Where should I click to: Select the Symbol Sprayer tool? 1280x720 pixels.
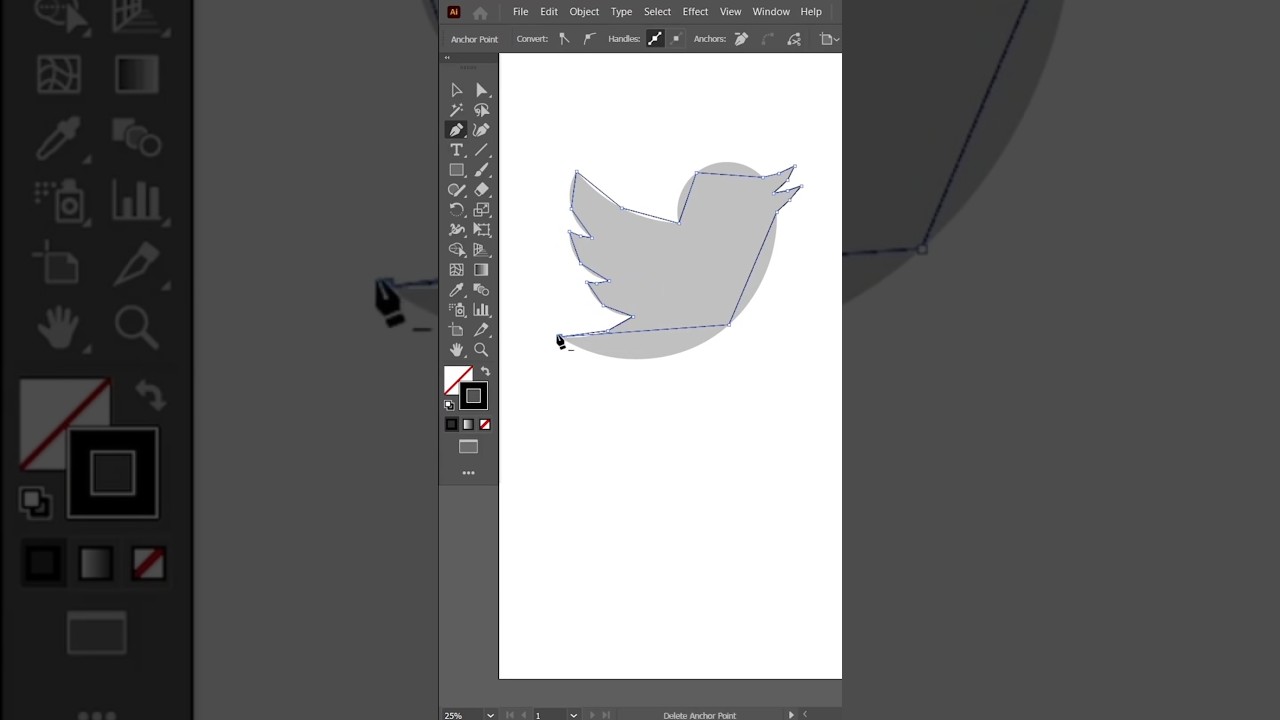point(456,310)
